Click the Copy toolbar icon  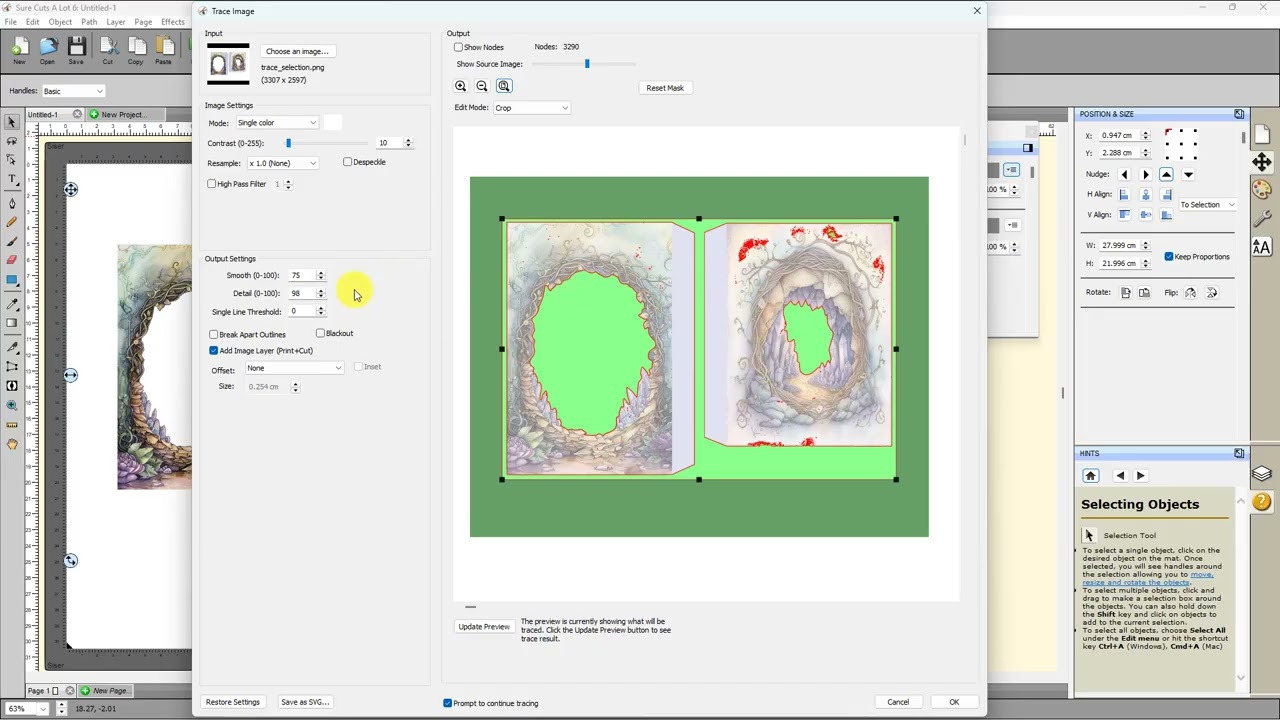[136, 50]
